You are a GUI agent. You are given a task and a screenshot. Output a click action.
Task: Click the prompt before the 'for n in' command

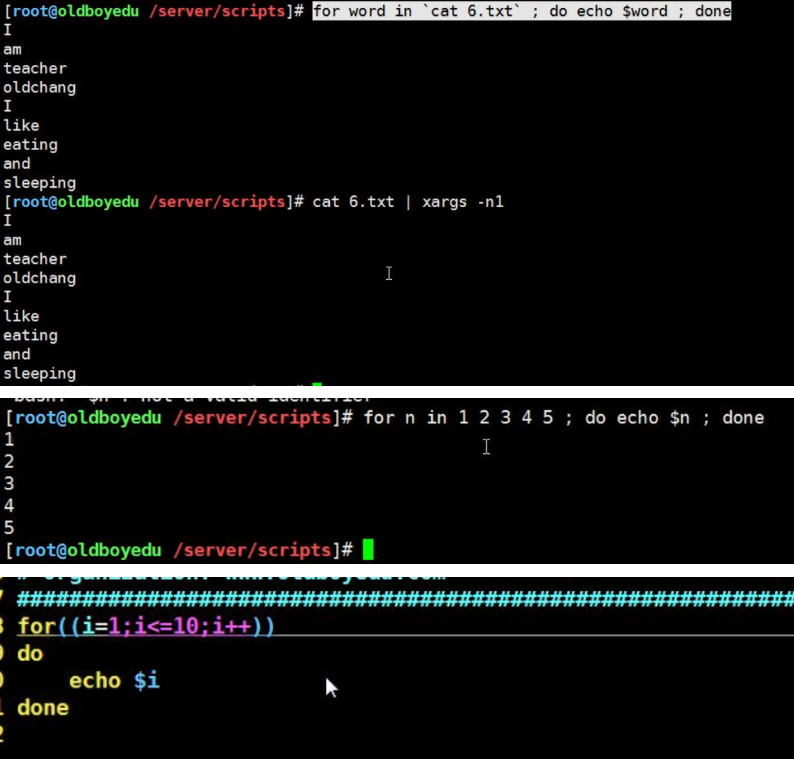click(178, 418)
